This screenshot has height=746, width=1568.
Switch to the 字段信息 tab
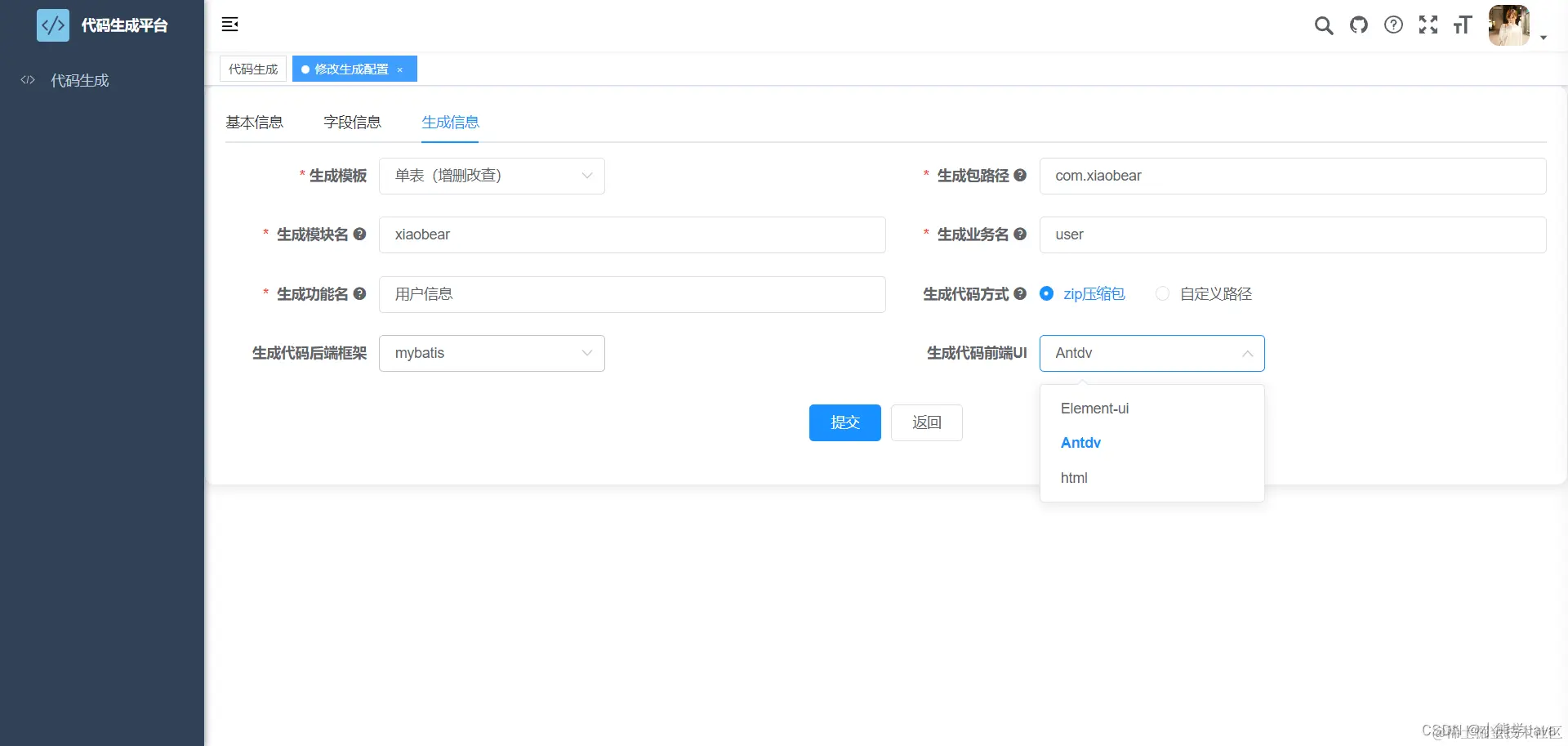pos(352,123)
